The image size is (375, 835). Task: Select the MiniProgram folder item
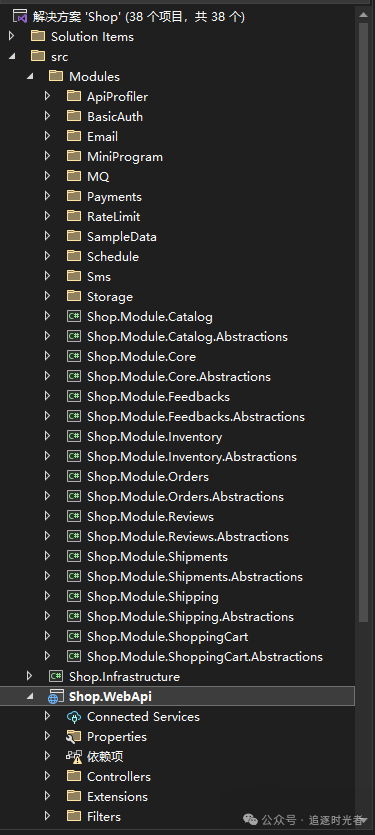click(x=125, y=157)
